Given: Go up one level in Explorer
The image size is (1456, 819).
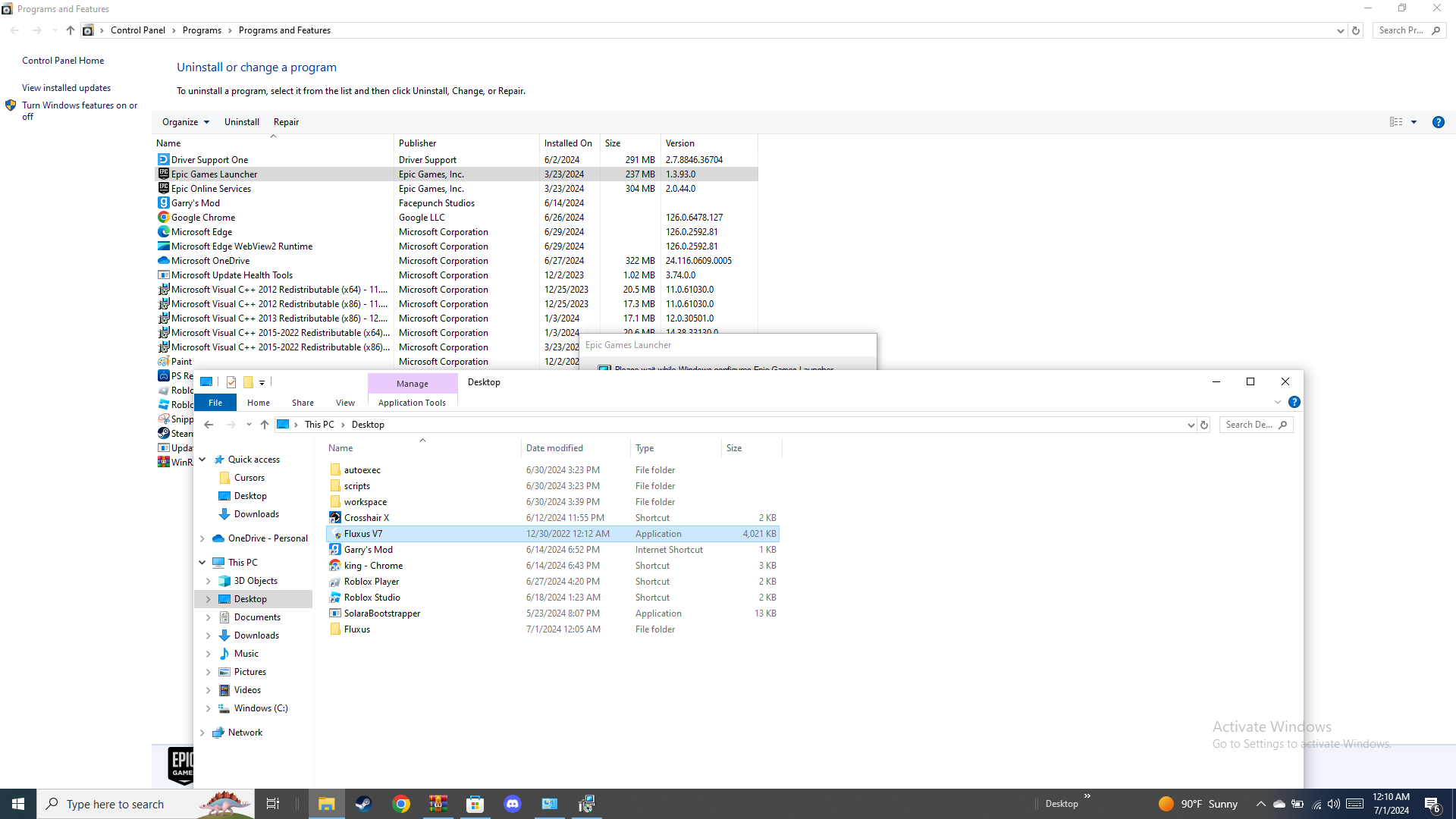Looking at the screenshot, I should coord(265,425).
